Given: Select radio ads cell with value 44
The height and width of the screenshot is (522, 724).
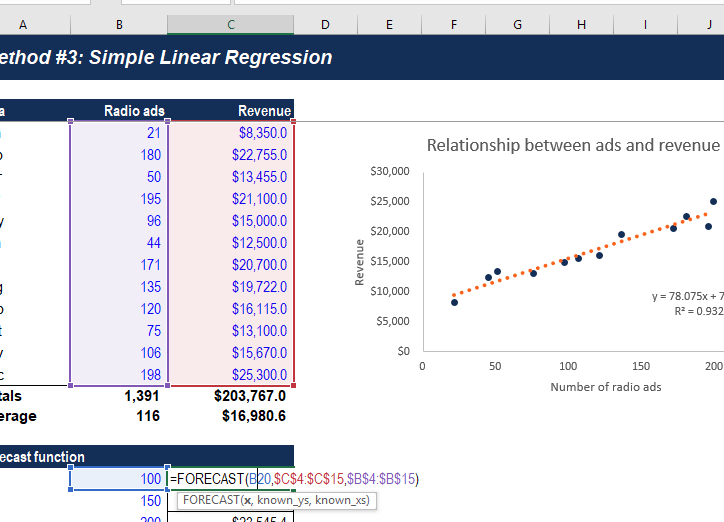Looking at the screenshot, I should pos(119,243).
